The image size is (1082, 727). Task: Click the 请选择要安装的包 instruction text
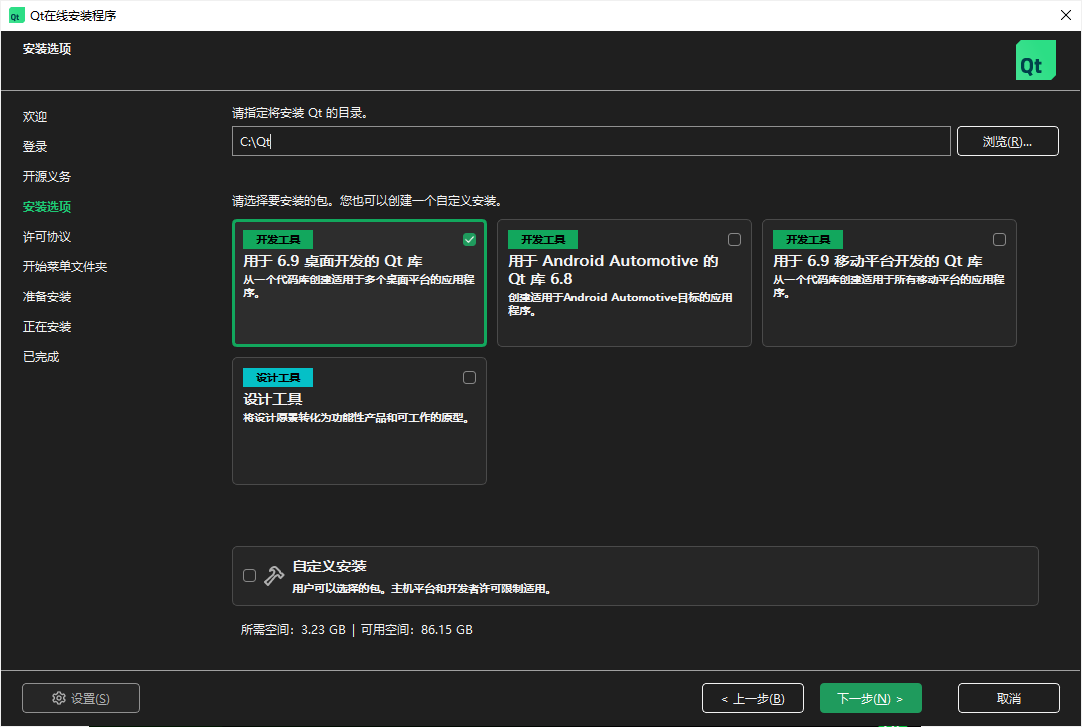pyautogui.click(x=366, y=201)
